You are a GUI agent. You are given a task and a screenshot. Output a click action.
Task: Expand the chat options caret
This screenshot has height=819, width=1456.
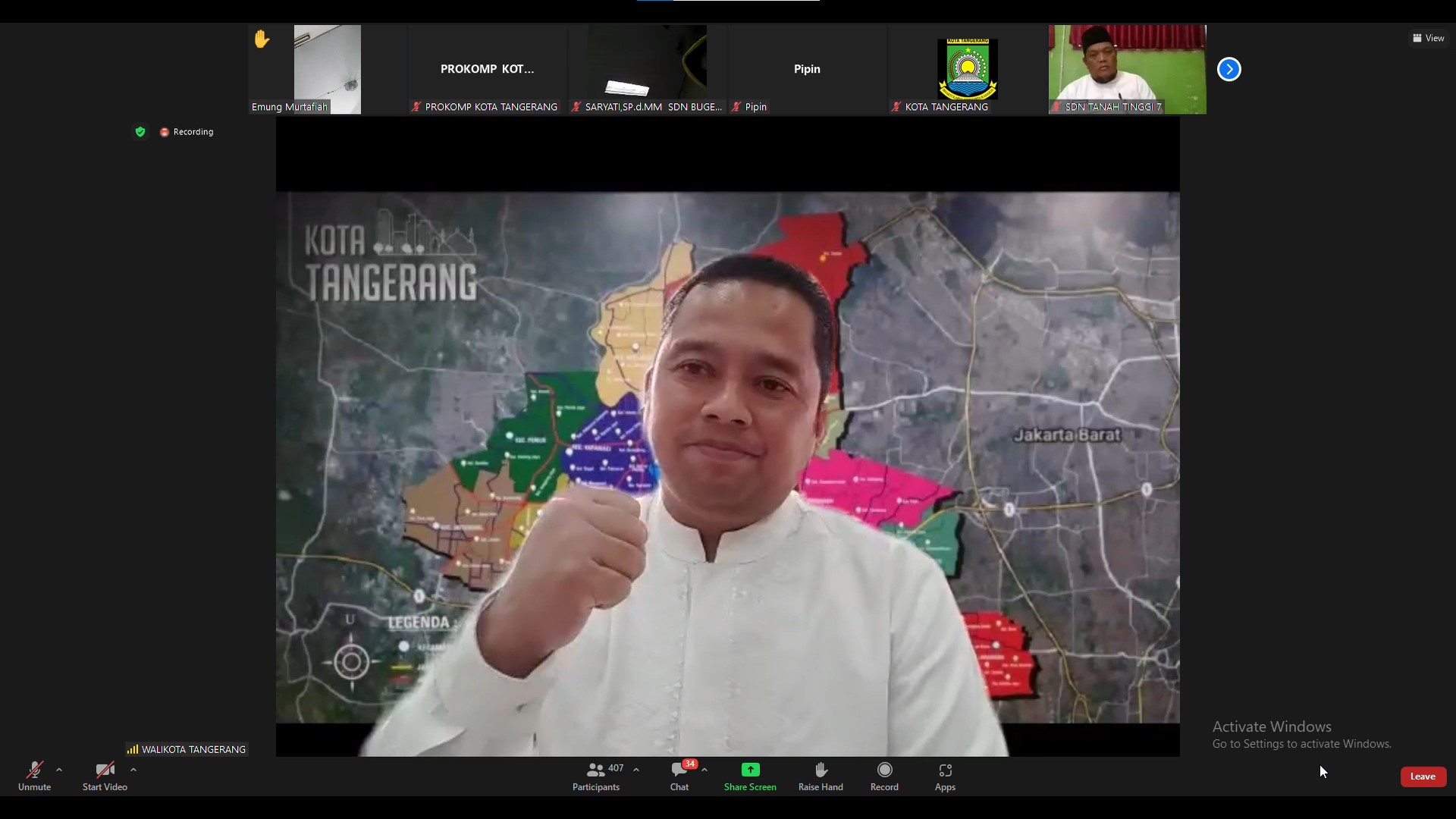pyautogui.click(x=704, y=770)
